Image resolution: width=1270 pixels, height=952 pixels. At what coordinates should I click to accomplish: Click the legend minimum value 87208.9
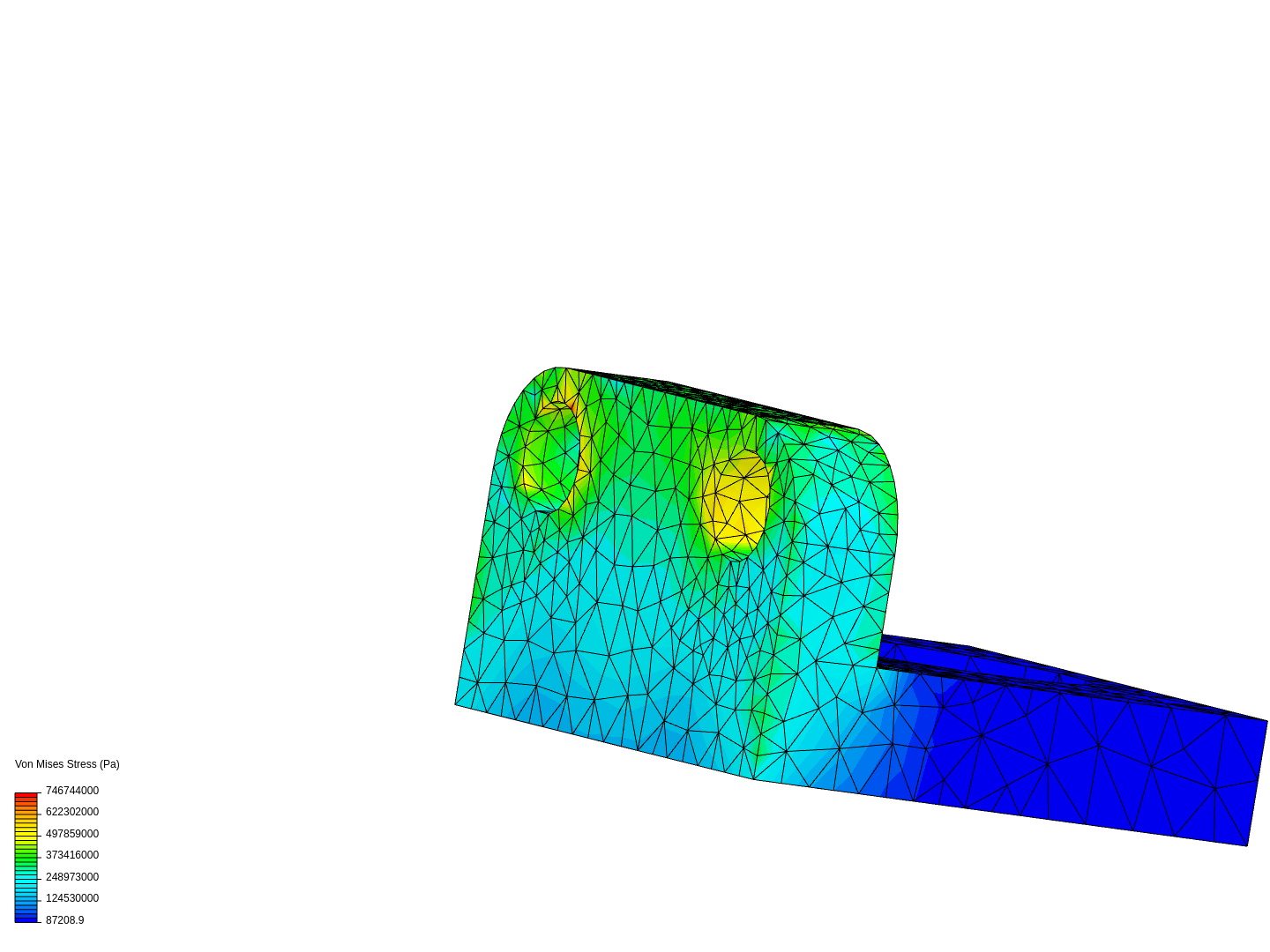click(65, 920)
